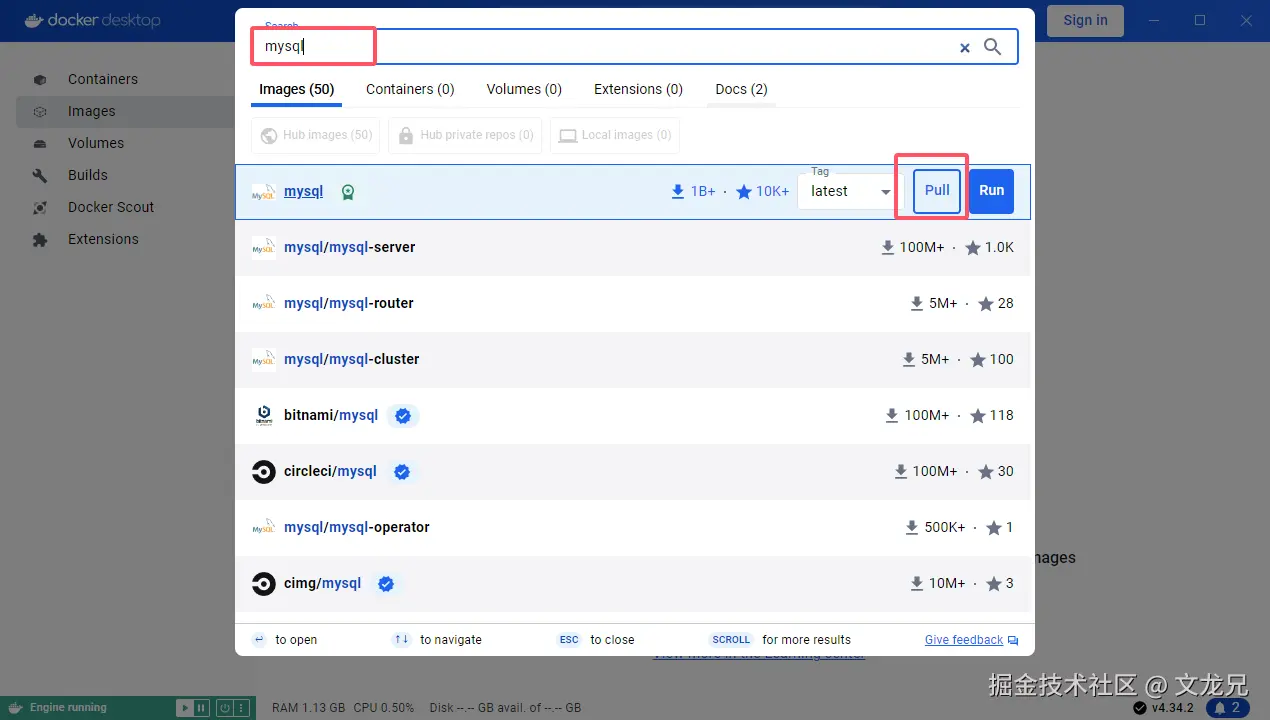Toggle the Local images (0) filter
This screenshot has width=1270, height=720.
(x=615, y=135)
